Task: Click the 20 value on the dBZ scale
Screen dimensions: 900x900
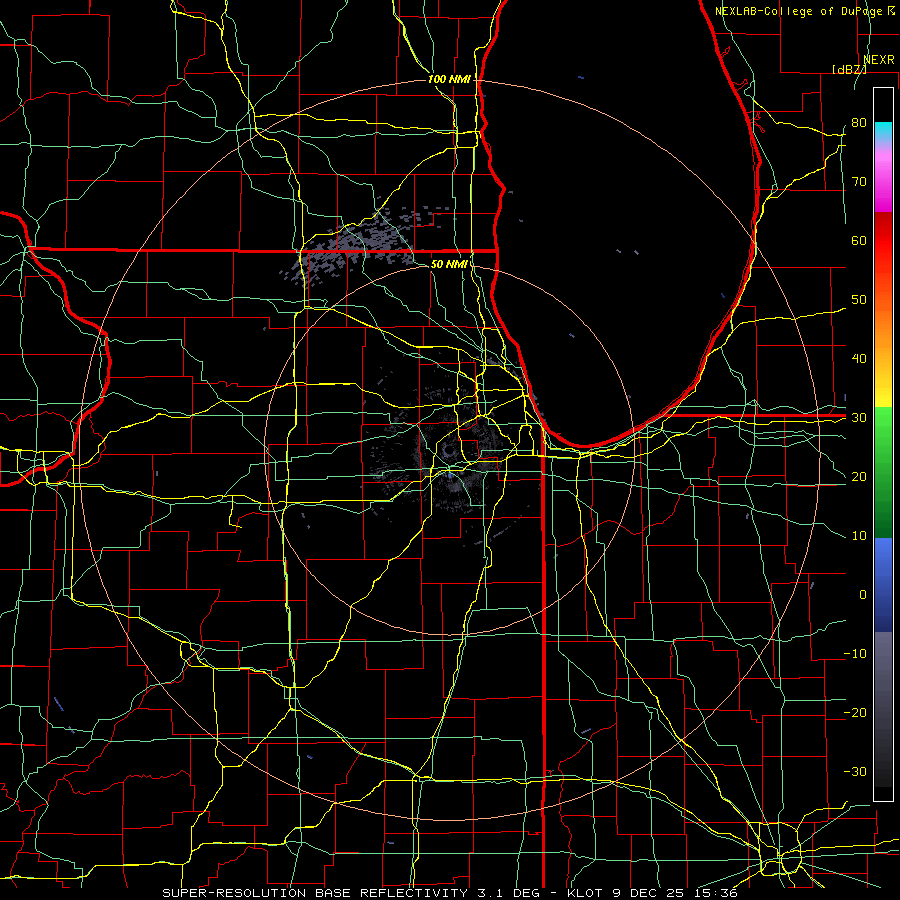Action: 859,477
